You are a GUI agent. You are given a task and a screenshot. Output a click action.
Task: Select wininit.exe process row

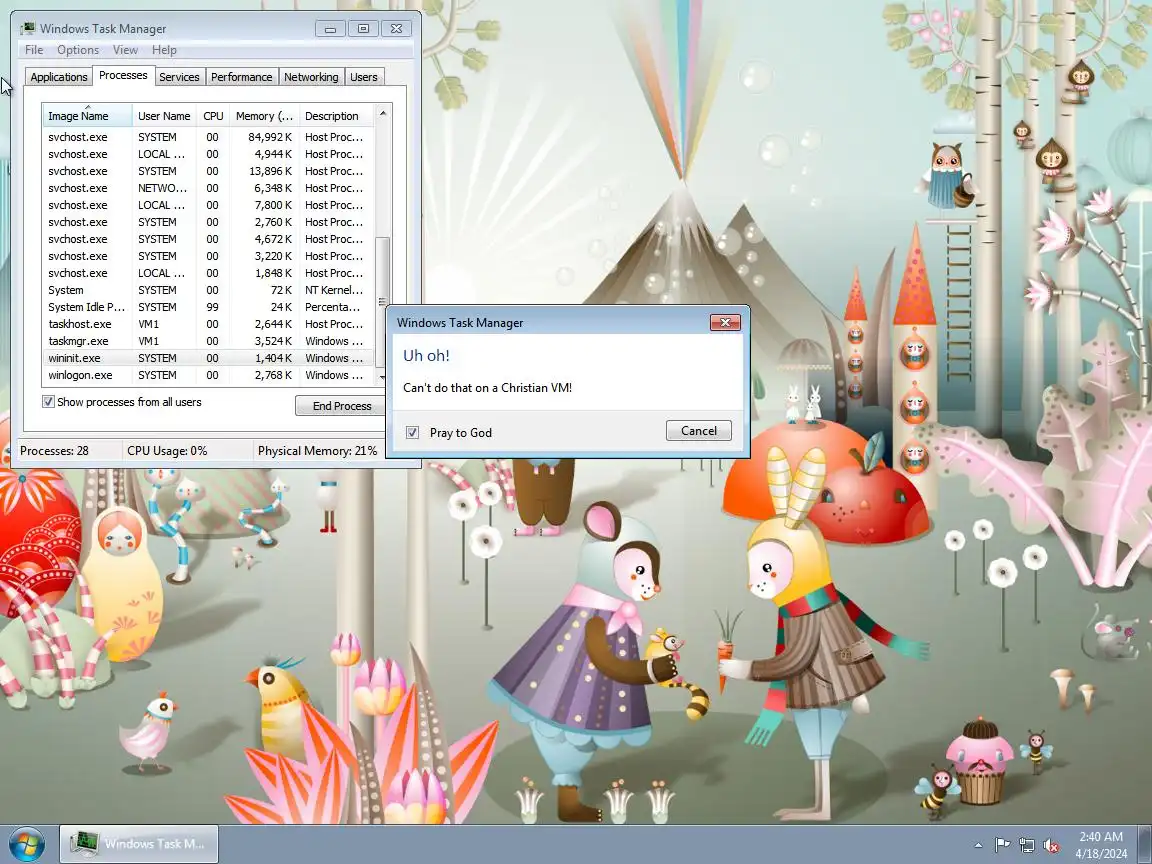pos(209,358)
